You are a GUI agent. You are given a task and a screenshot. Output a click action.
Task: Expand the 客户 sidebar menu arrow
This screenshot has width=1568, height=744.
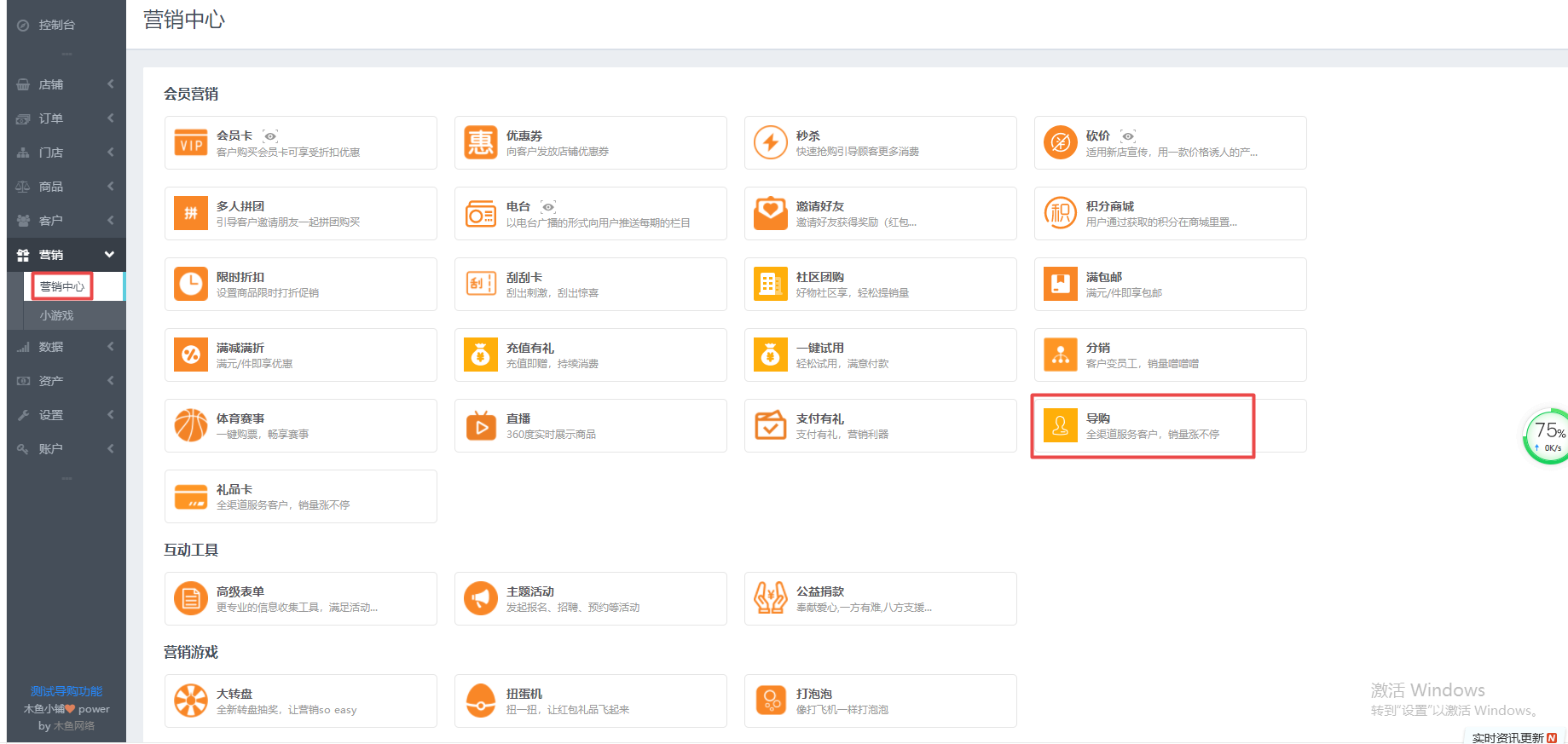click(x=111, y=221)
